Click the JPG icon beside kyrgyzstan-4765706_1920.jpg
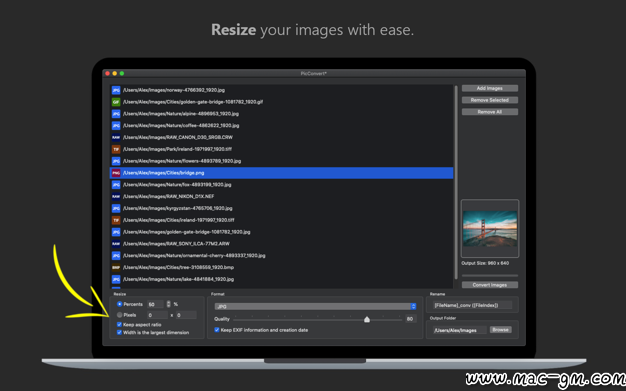The image size is (626, 391). click(x=116, y=208)
